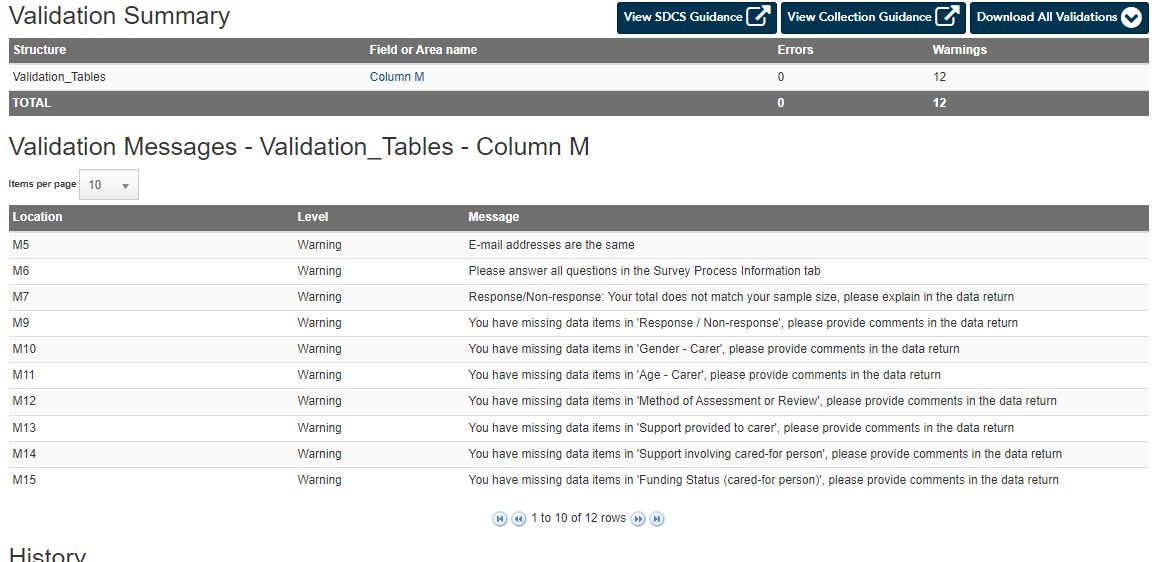Viewport: 1165px width, 562px height.
Task: Select the M7 location cell
Action: pyautogui.click(x=21, y=297)
